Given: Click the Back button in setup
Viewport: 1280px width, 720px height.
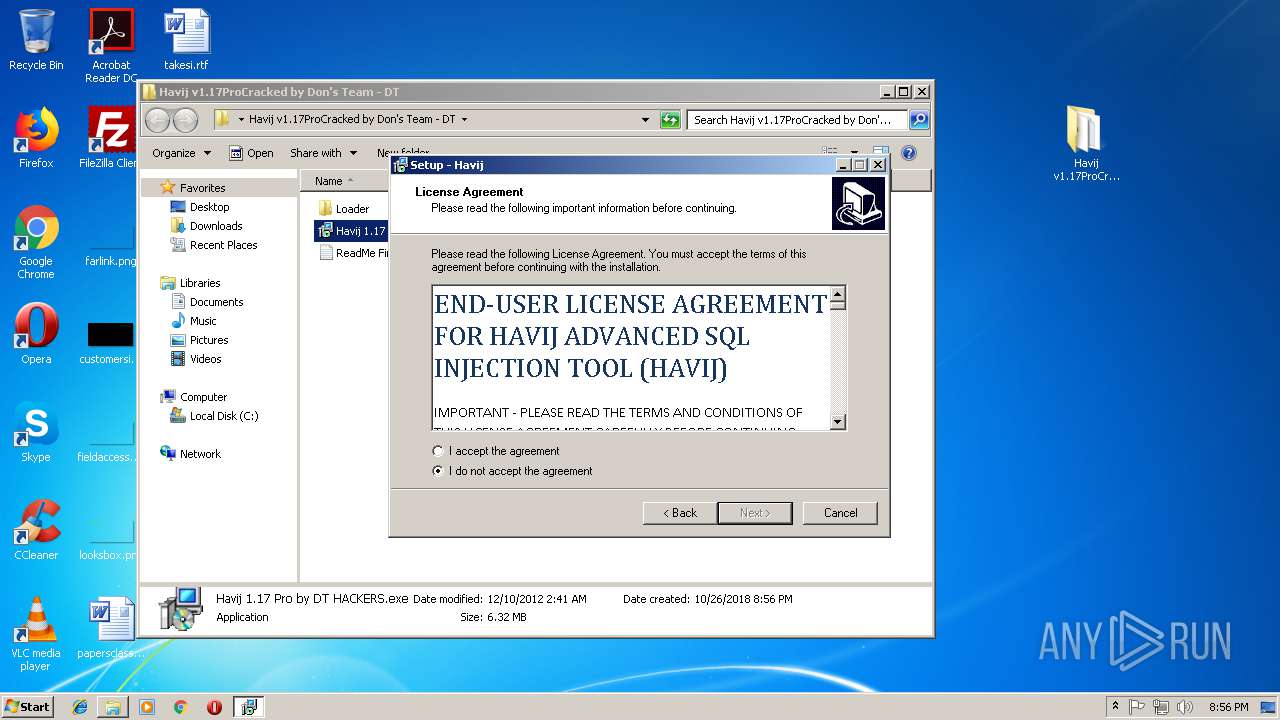Looking at the screenshot, I should [679, 513].
